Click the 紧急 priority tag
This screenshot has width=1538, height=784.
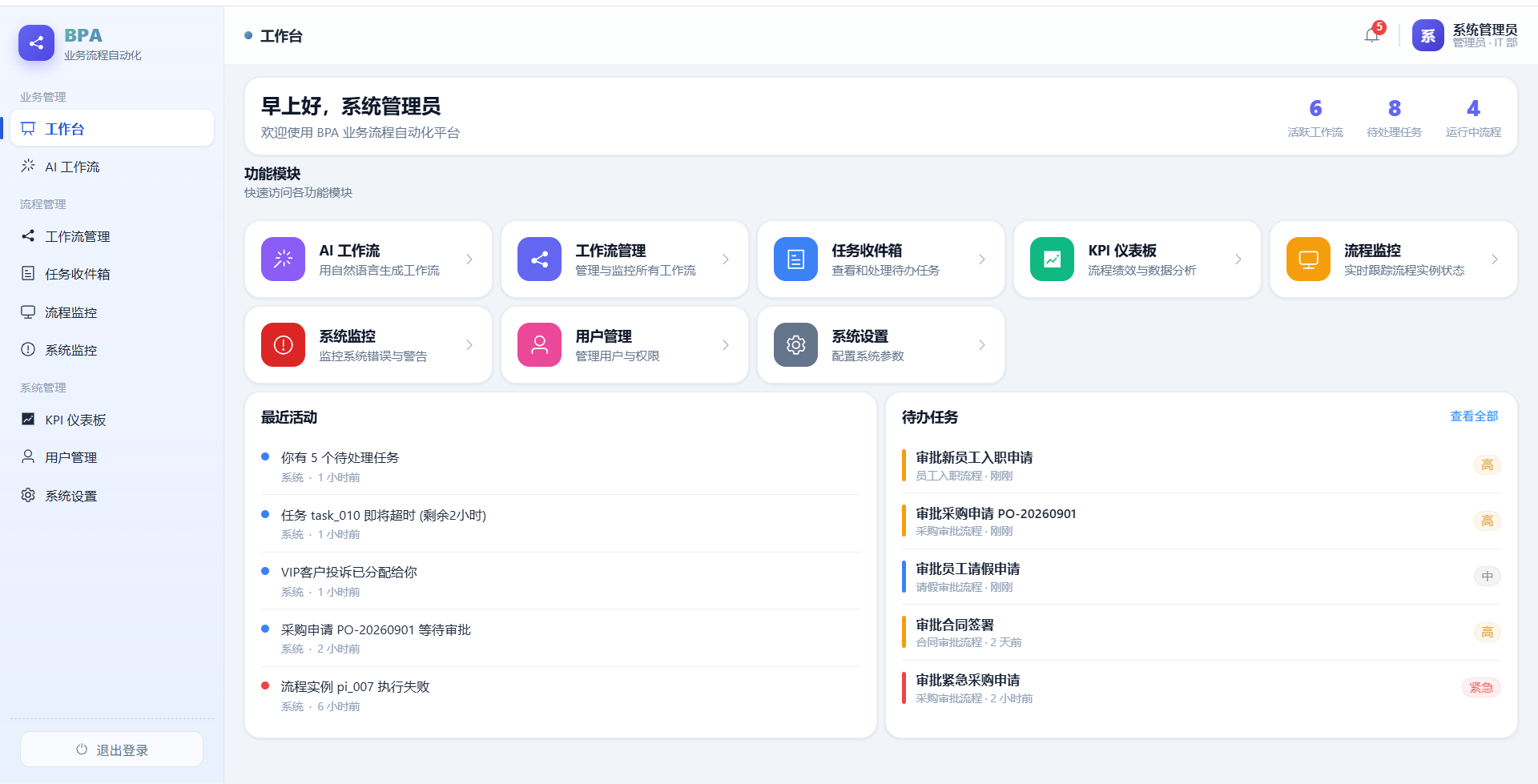click(x=1481, y=688)
